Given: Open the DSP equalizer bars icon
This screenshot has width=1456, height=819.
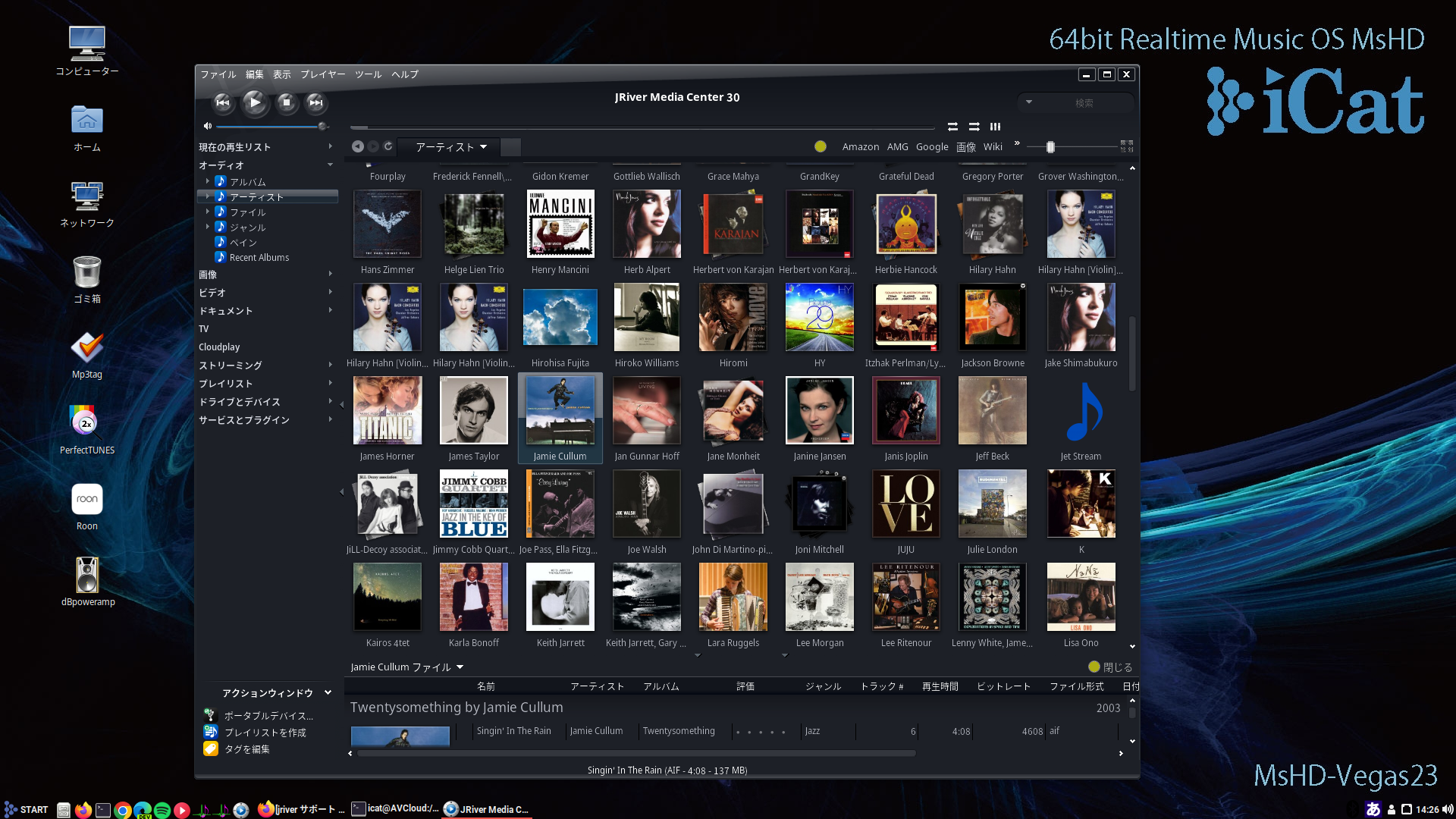Looking at the screenshot, I should [995, 127].
